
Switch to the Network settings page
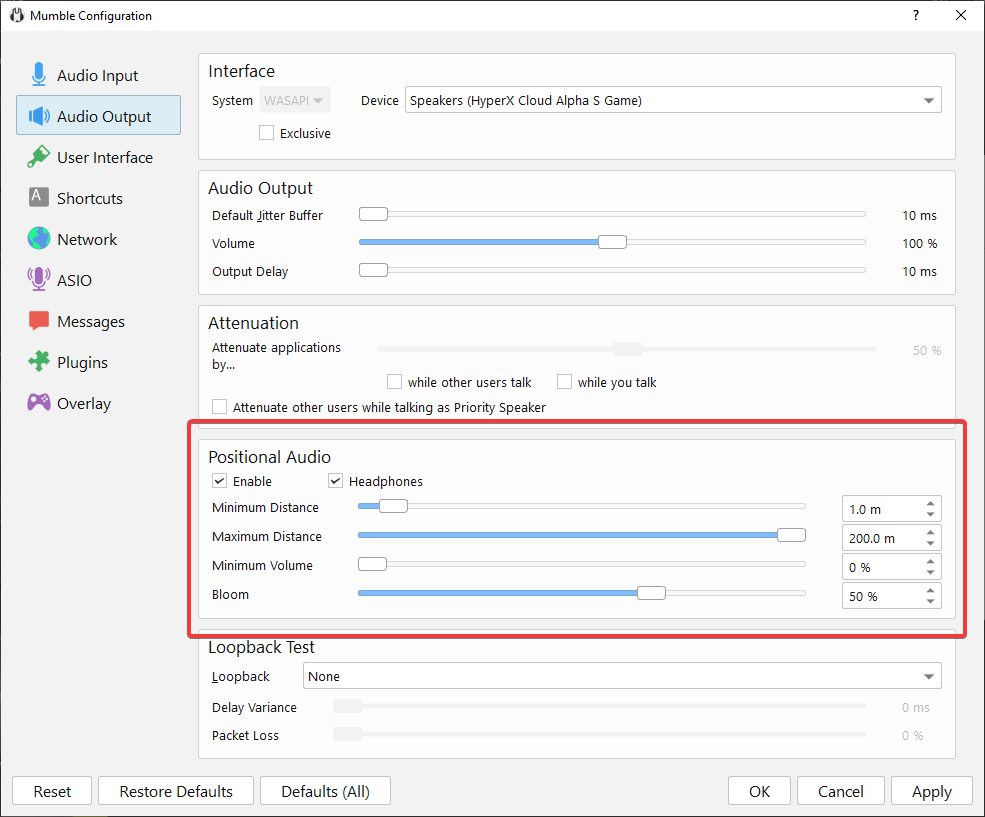99,239
